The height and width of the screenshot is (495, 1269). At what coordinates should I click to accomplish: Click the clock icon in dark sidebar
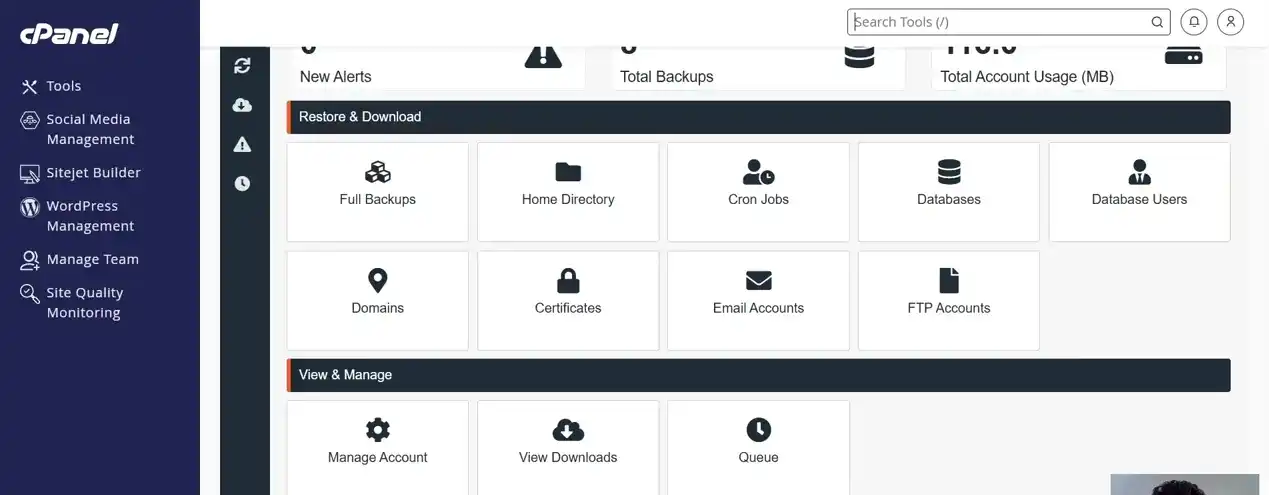[242, 183]
